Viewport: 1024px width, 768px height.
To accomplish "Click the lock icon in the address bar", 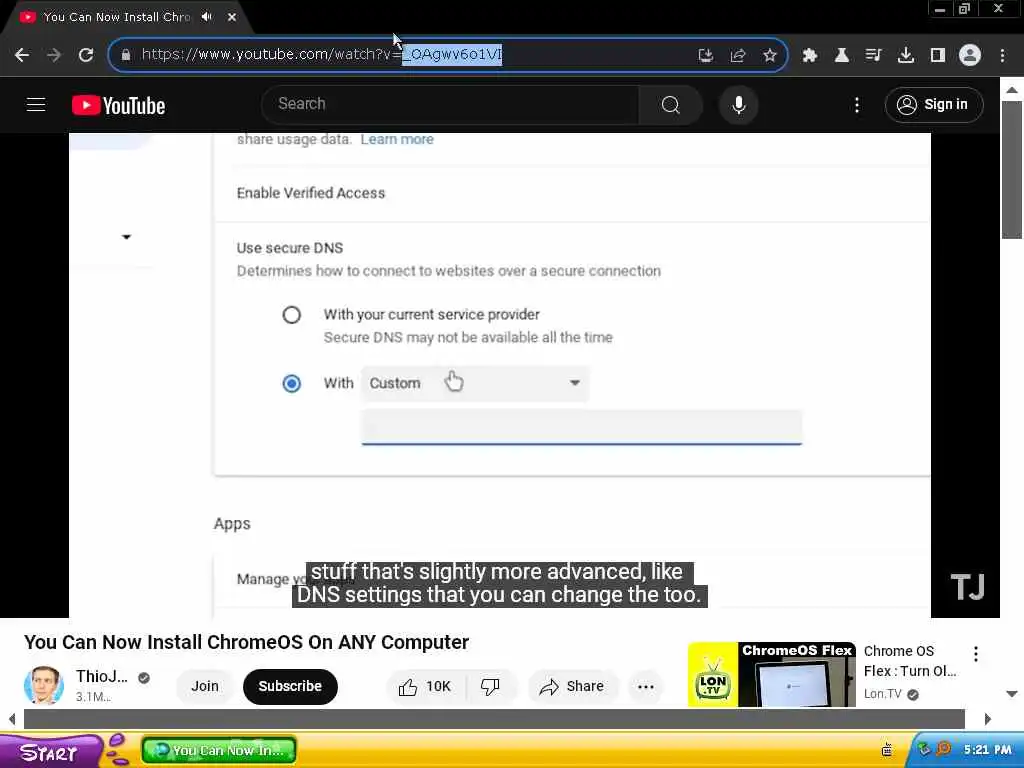I will pyautogui.click(x=126, y=55).
